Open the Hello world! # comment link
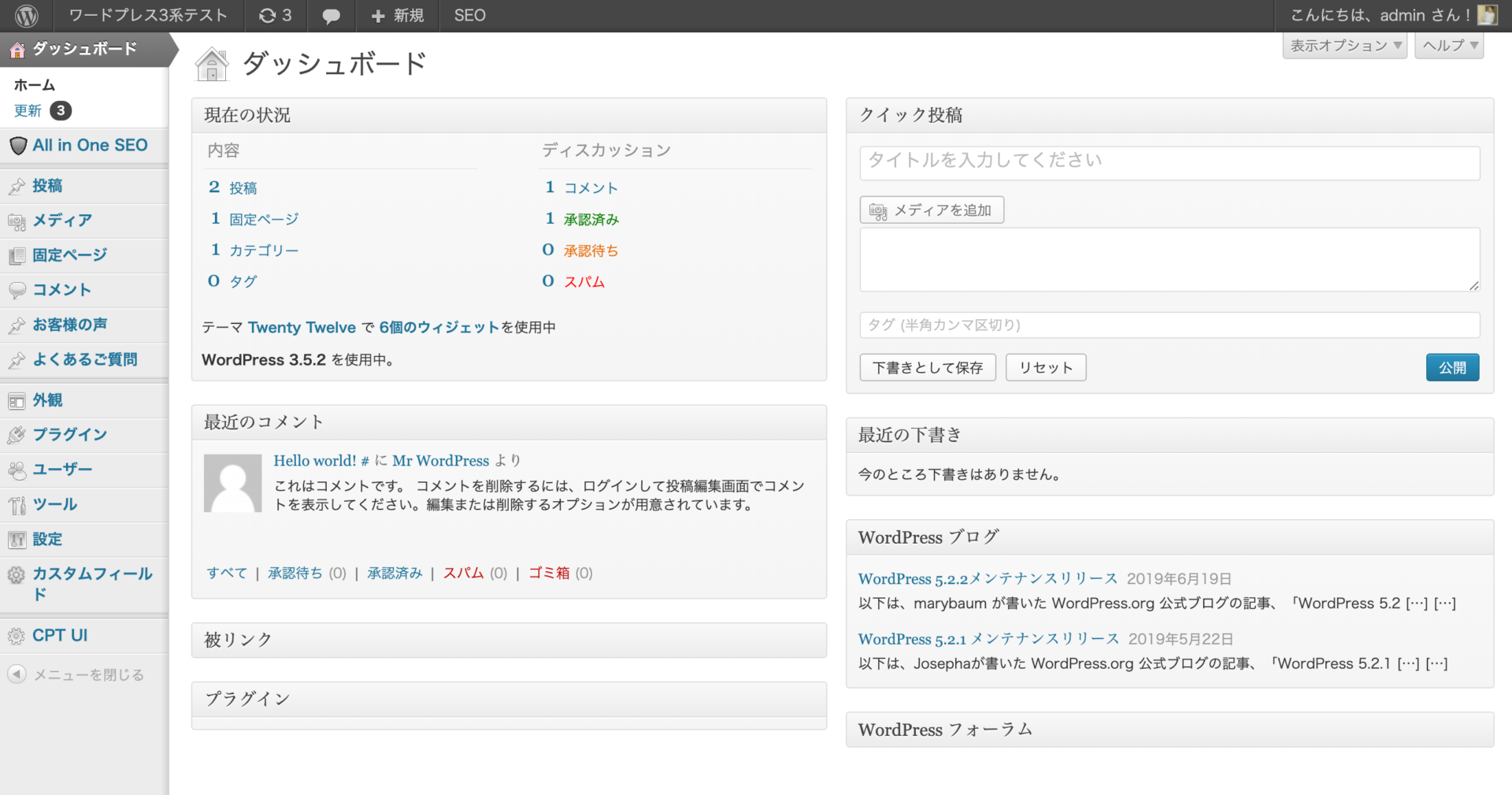 [321, 461]
